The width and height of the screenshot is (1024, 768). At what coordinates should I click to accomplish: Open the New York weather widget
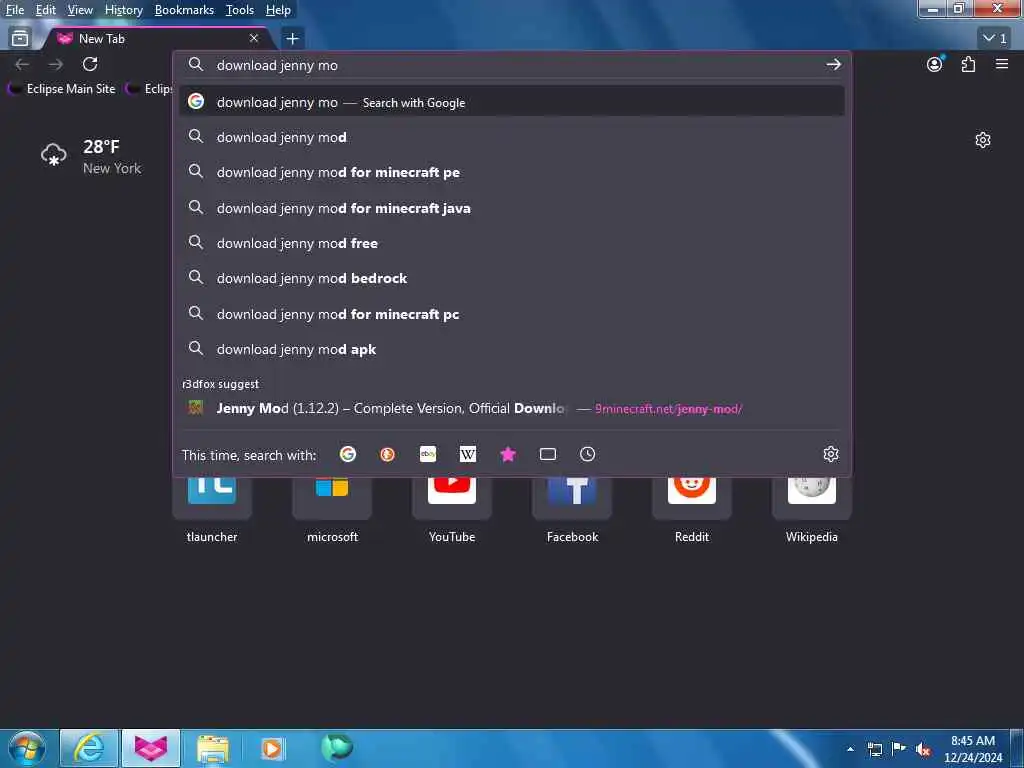(x=91, y=156)
